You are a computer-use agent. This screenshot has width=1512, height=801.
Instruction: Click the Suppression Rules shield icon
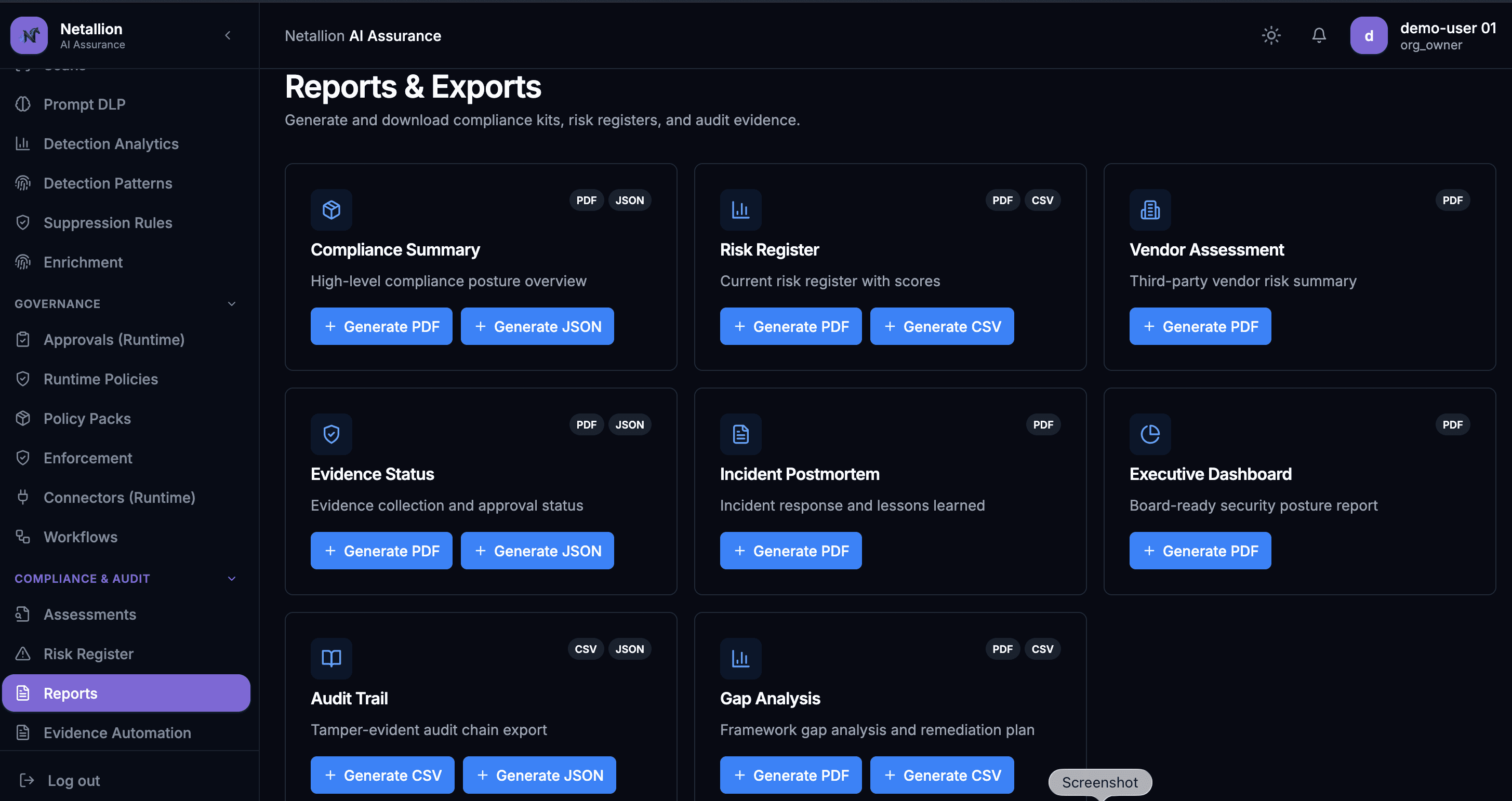pos(23,222)
